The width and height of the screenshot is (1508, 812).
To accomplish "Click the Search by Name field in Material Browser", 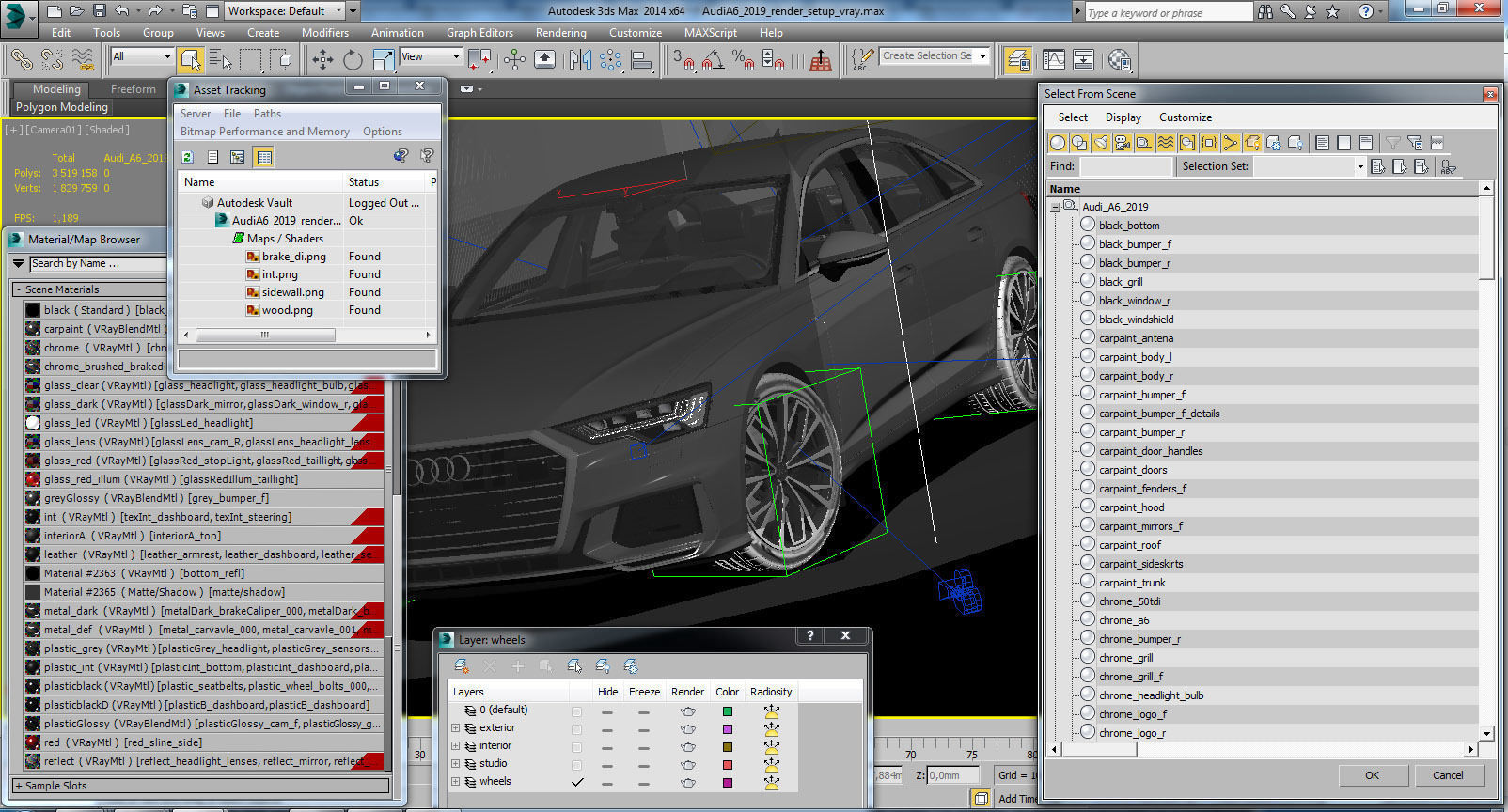I will (x=98, y=264).
